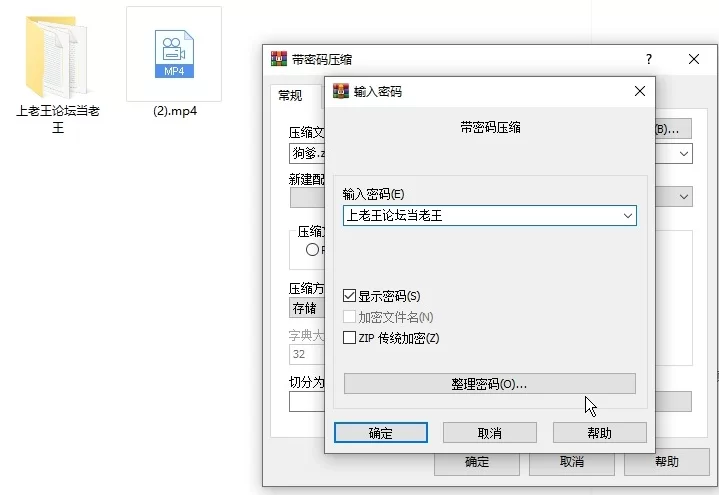Open 整理密码(O)... button

coord(490,384)
